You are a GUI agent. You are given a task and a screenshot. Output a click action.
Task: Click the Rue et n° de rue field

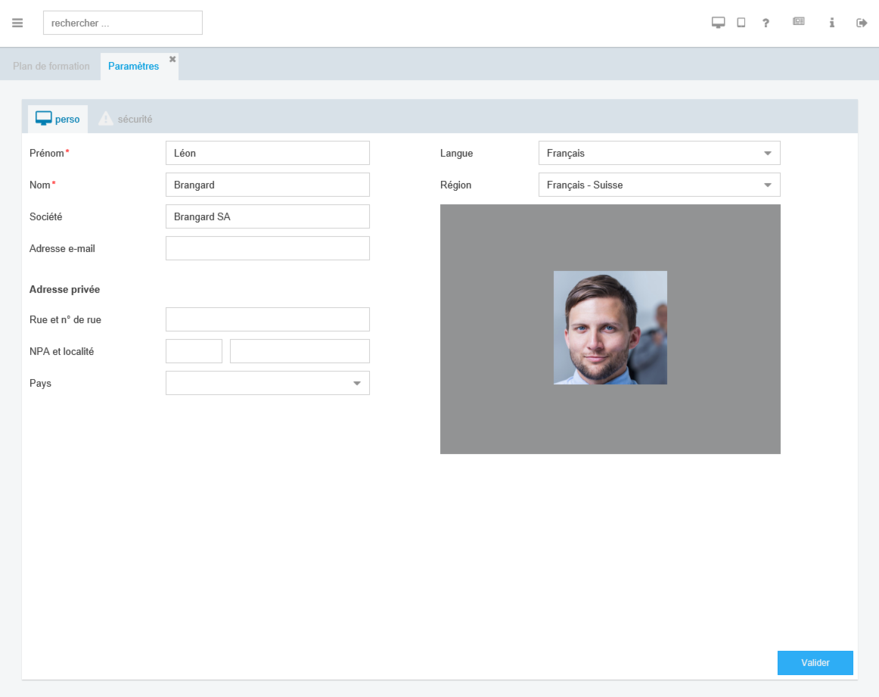pyautogui.click(x=267, y=319)
